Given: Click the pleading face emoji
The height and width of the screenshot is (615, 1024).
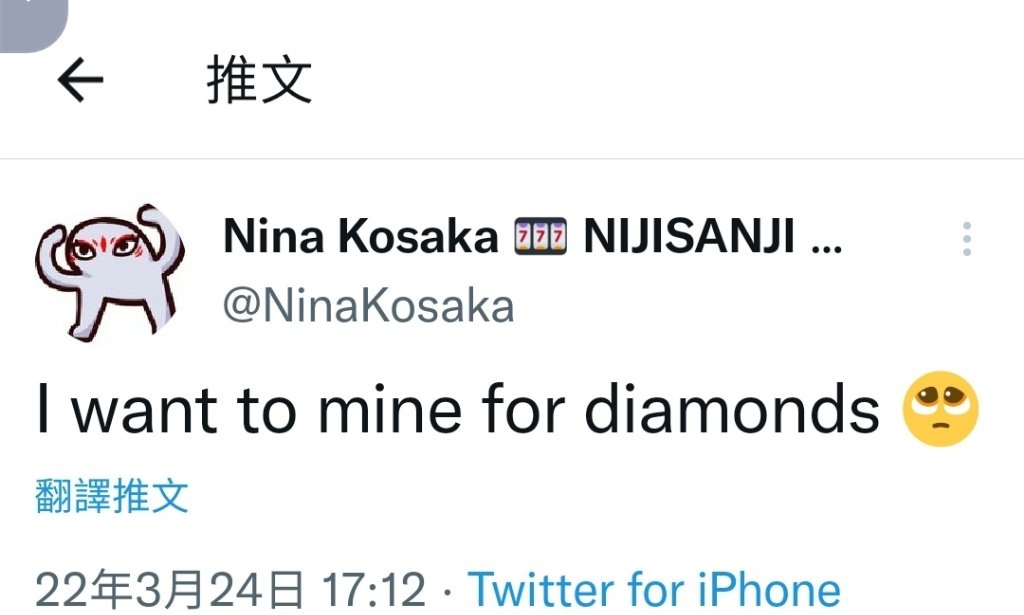Looking at the screenshot, I should 940,409.
